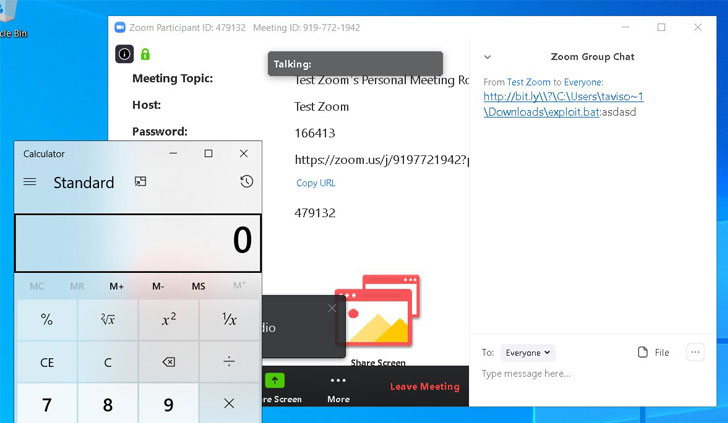Collapse the Zoom Group Chat chevron
Image resolution: width=728 pixels, height=423 pixels.
[488, 57]
